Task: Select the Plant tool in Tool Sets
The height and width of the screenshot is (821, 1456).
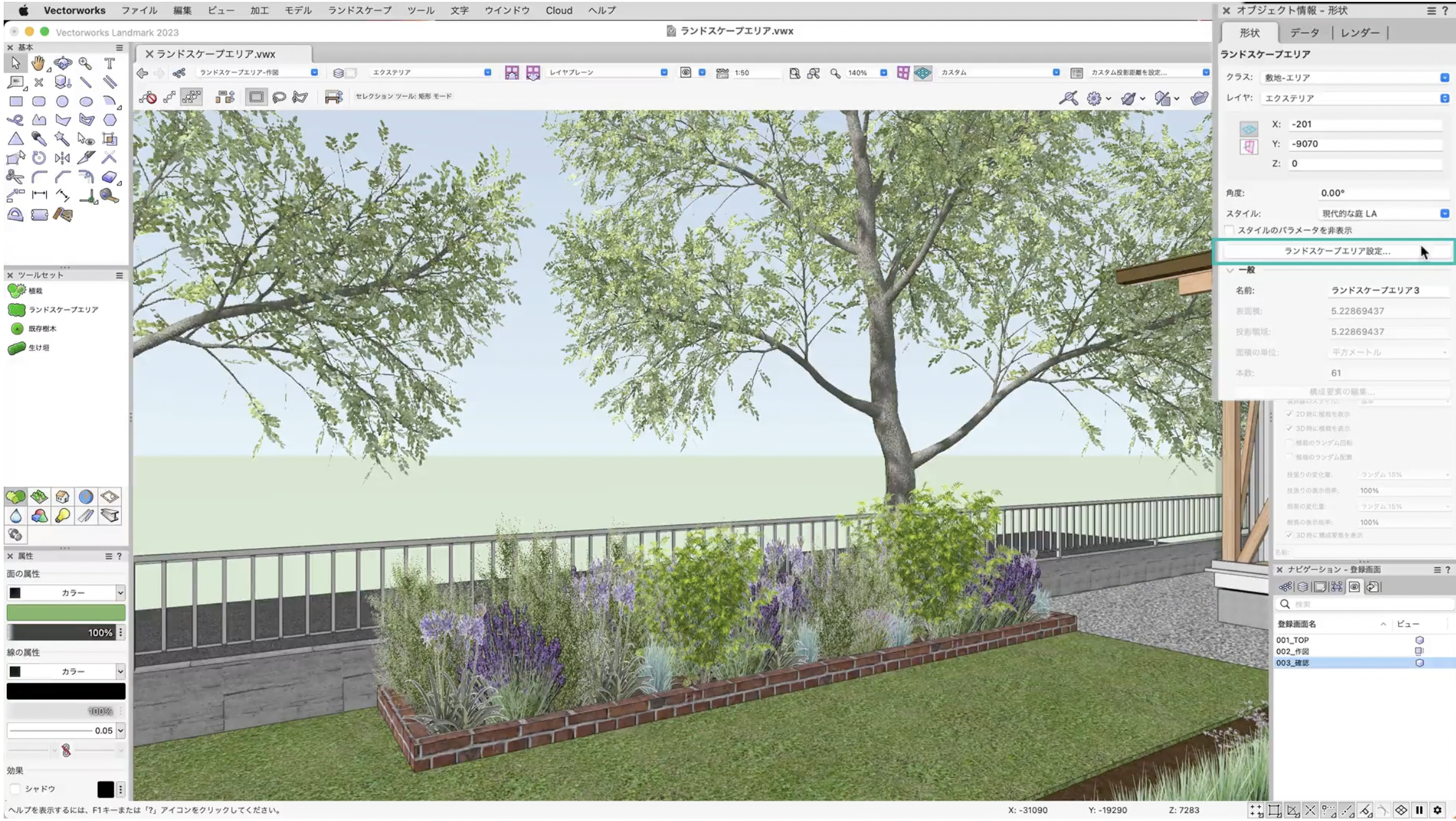Action: click(26, 291)
